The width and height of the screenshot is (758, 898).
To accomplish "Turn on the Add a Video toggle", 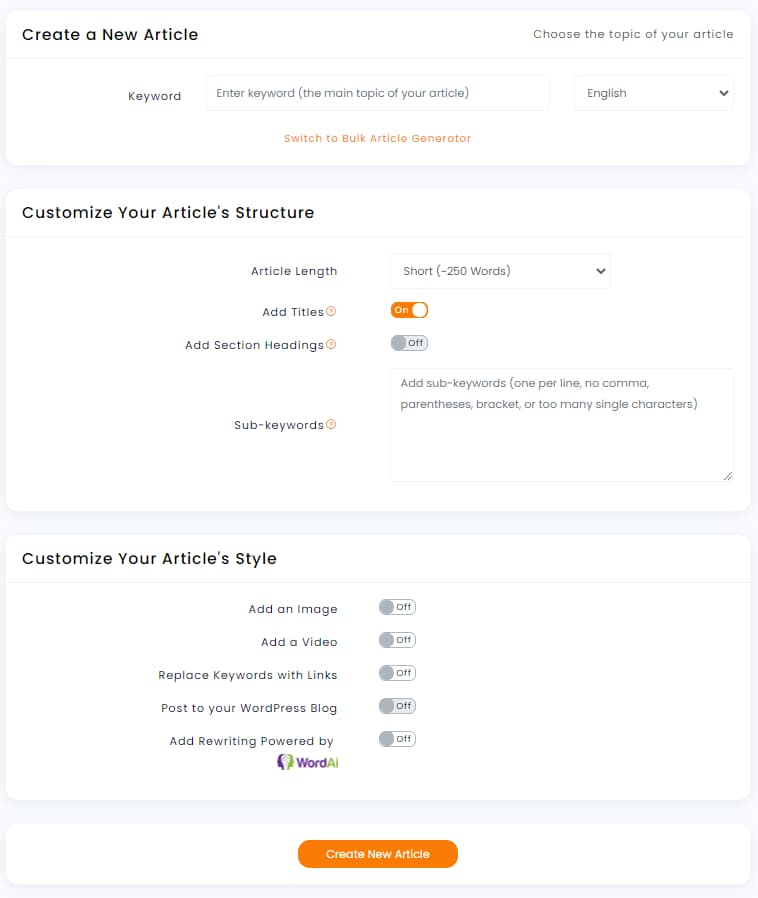I will tap(397, 640).
